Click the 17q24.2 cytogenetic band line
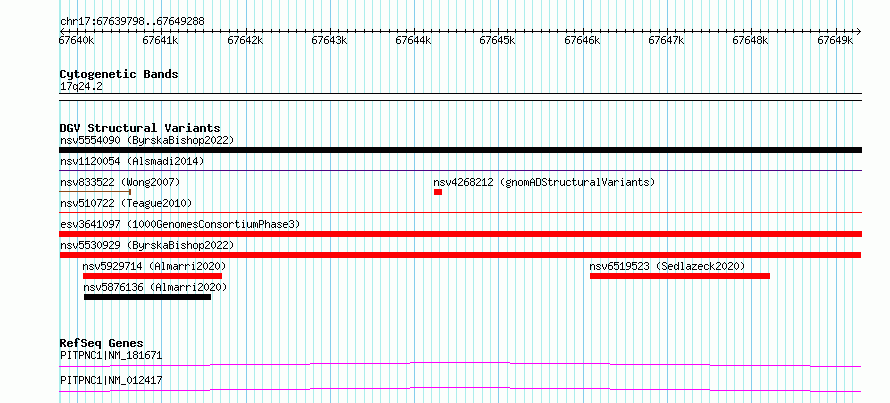Screen dimensions: 890x403 pos(460,96)
